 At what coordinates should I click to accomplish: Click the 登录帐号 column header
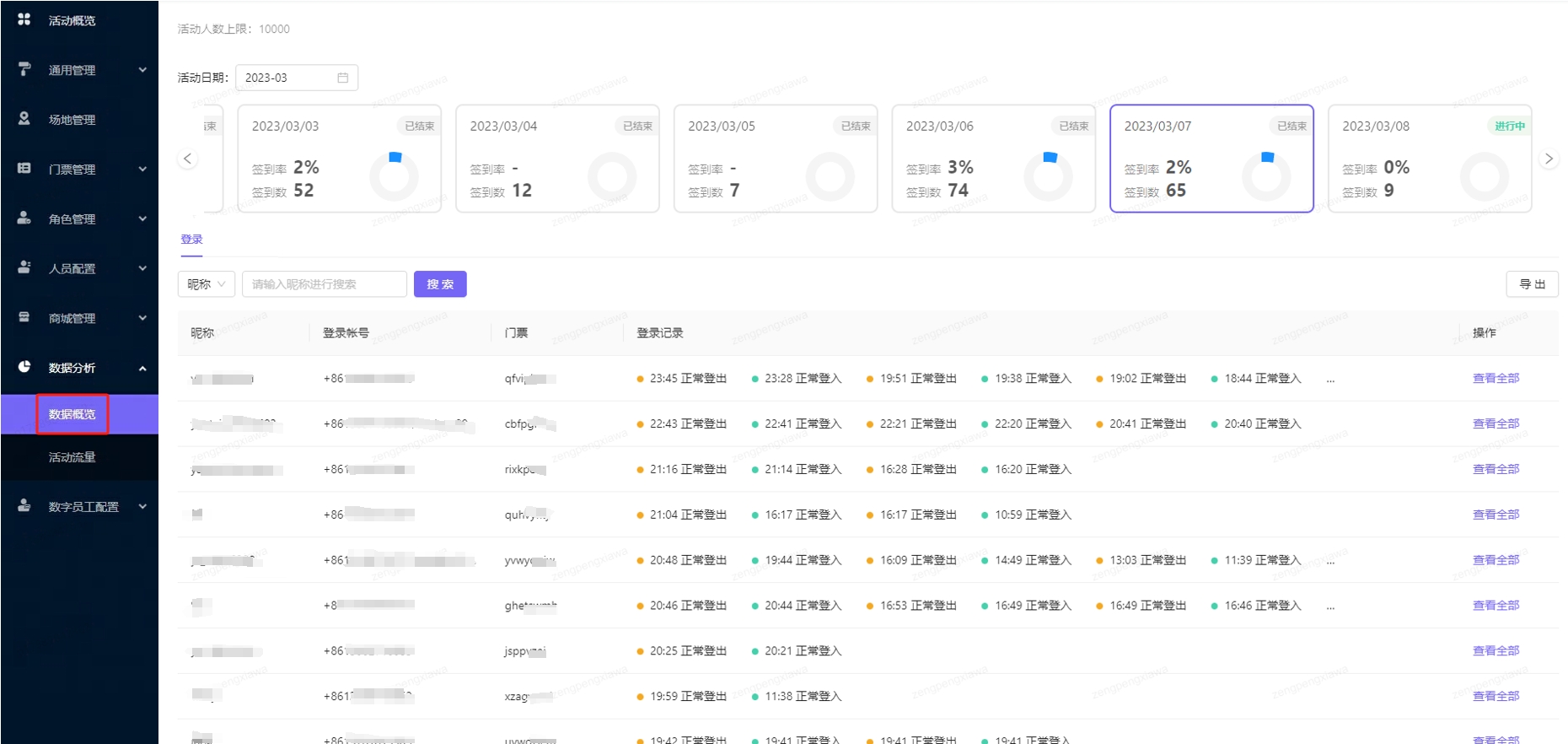pos(346,333)
